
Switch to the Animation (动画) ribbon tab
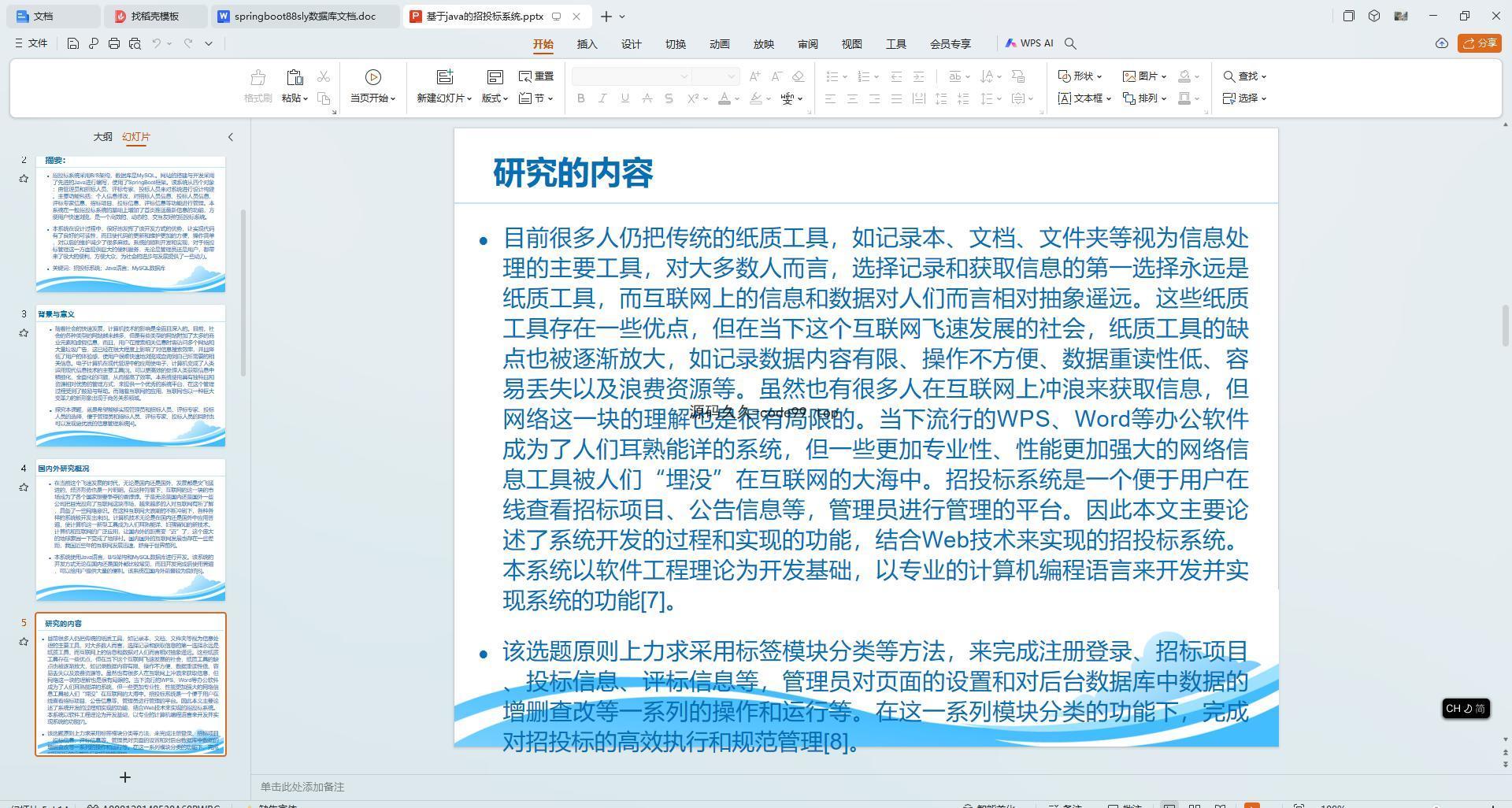coord(720,44)
